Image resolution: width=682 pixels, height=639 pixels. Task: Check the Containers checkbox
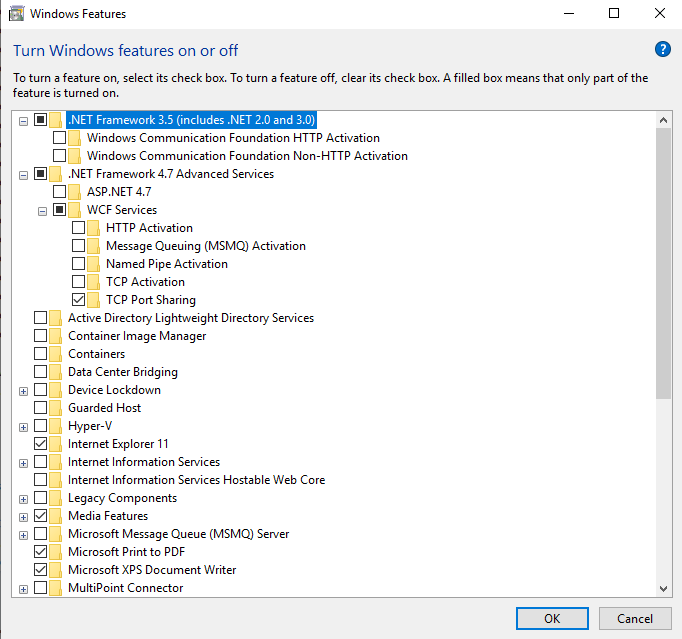click(40, 353)
